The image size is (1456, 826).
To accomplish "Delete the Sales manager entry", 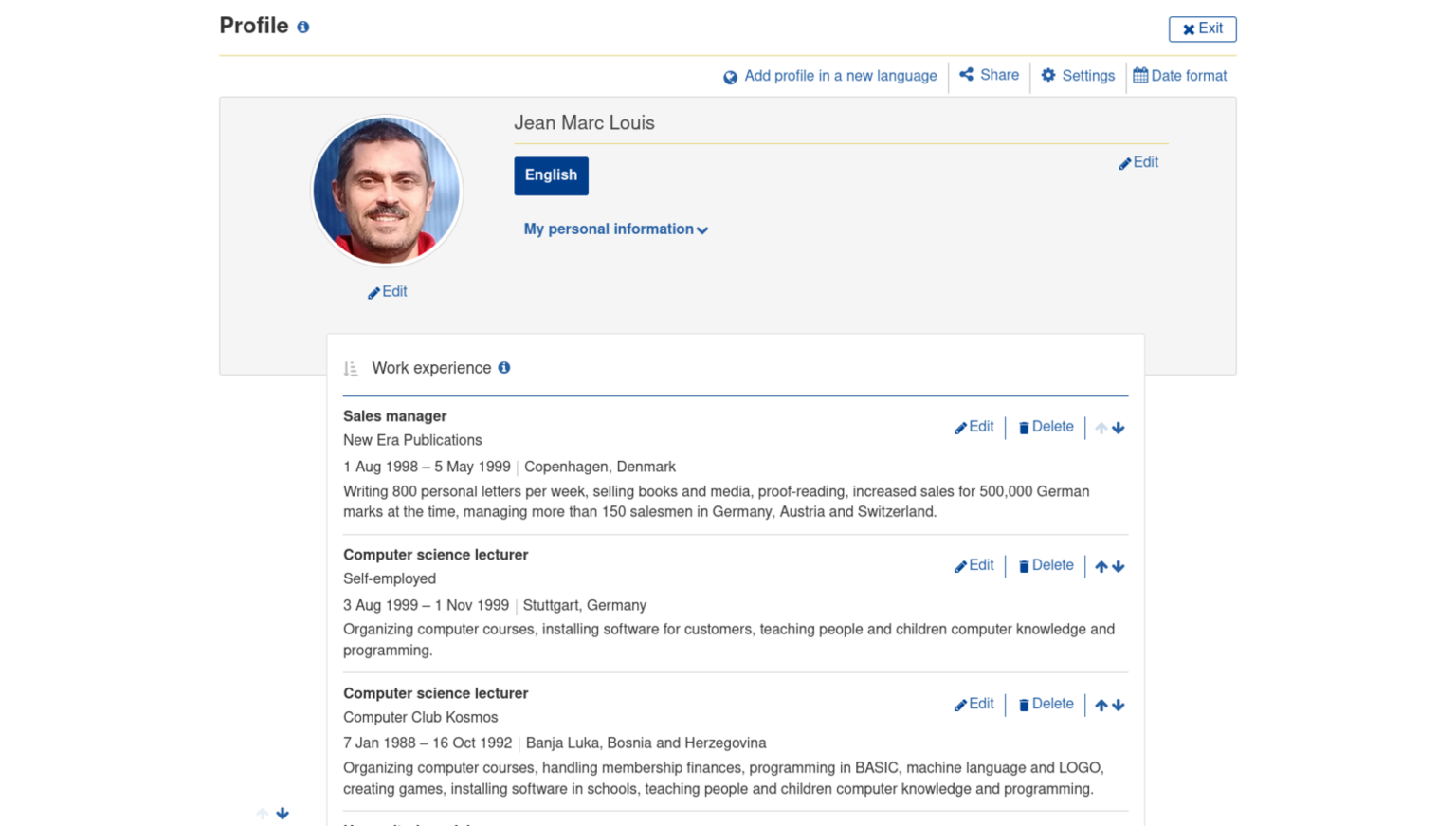I will 1046,427.
